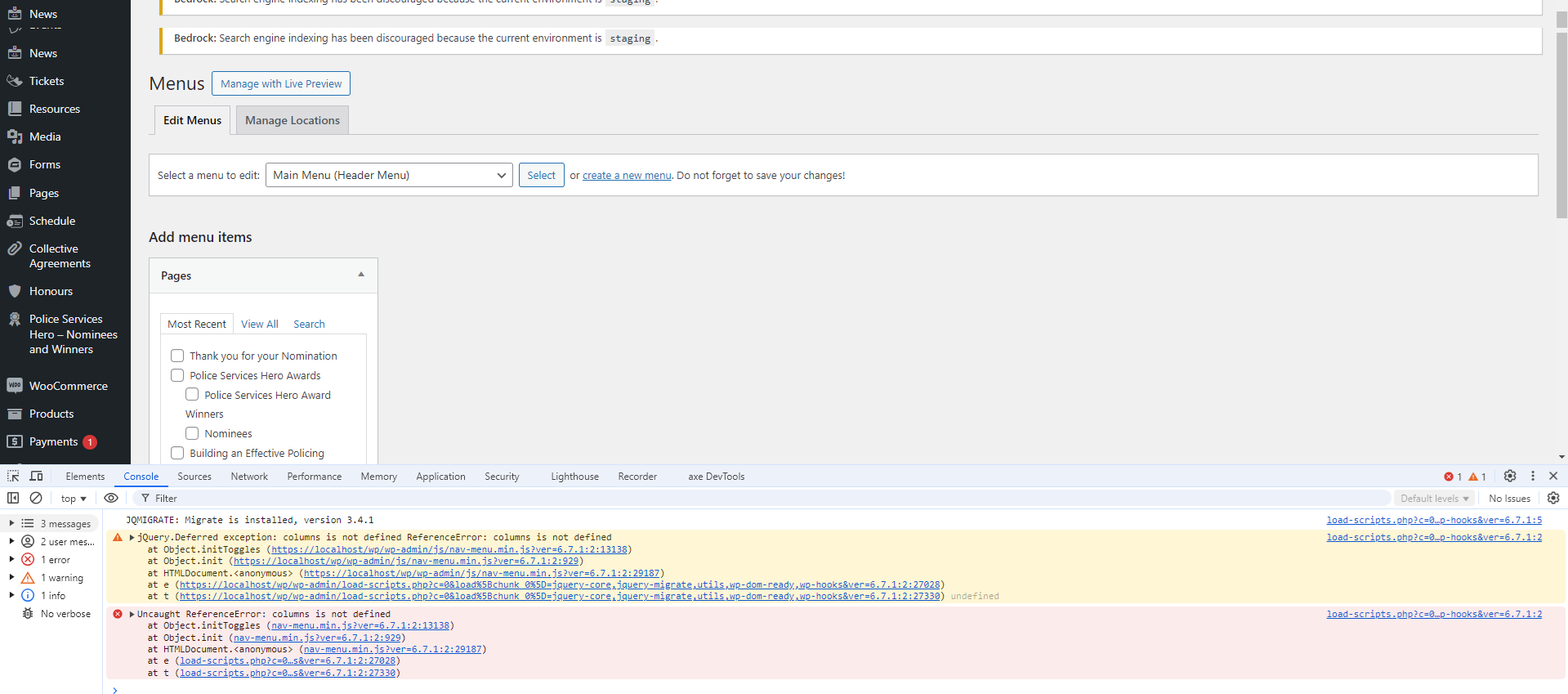Click the yellow warning count icon
The height and width of the screenshot is (694, 1568).
click(1473, 477)
